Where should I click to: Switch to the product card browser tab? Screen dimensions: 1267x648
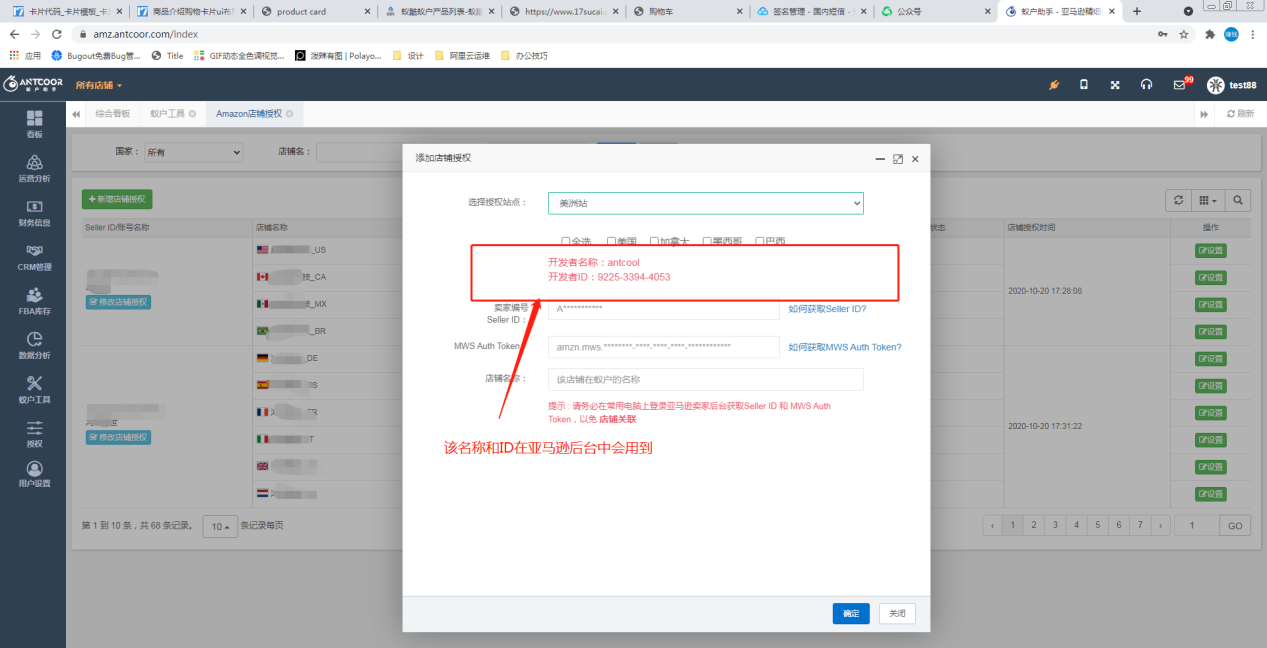coord(301,11)
